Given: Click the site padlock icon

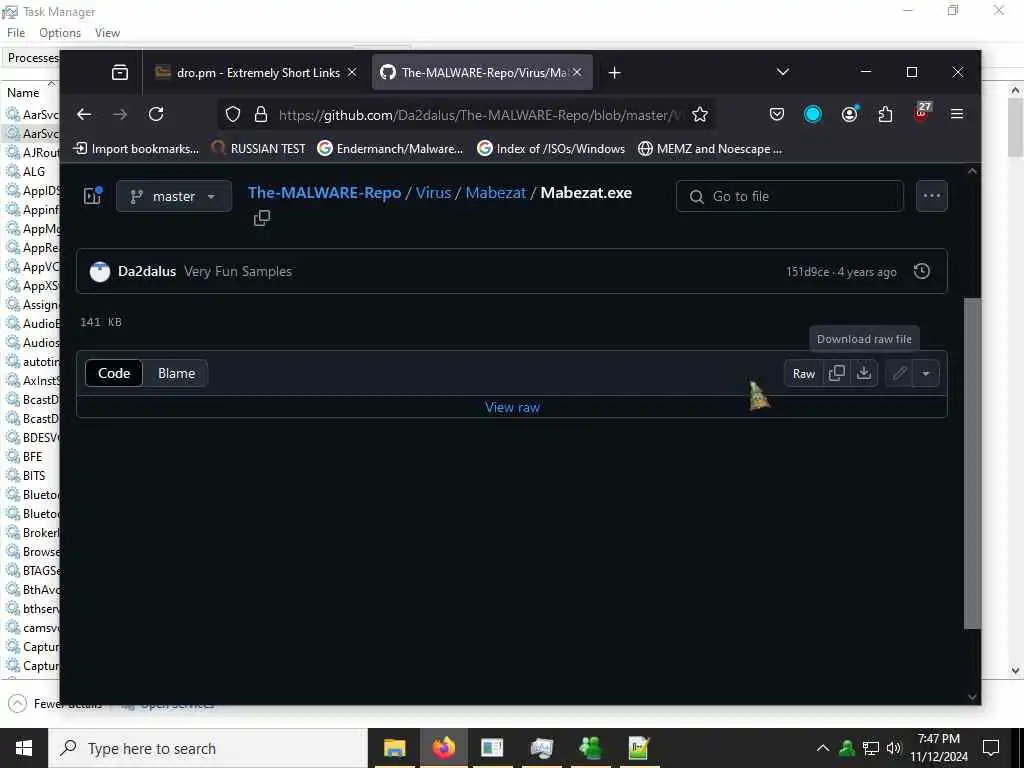Looking at the screenshot, I should [261, 115].
